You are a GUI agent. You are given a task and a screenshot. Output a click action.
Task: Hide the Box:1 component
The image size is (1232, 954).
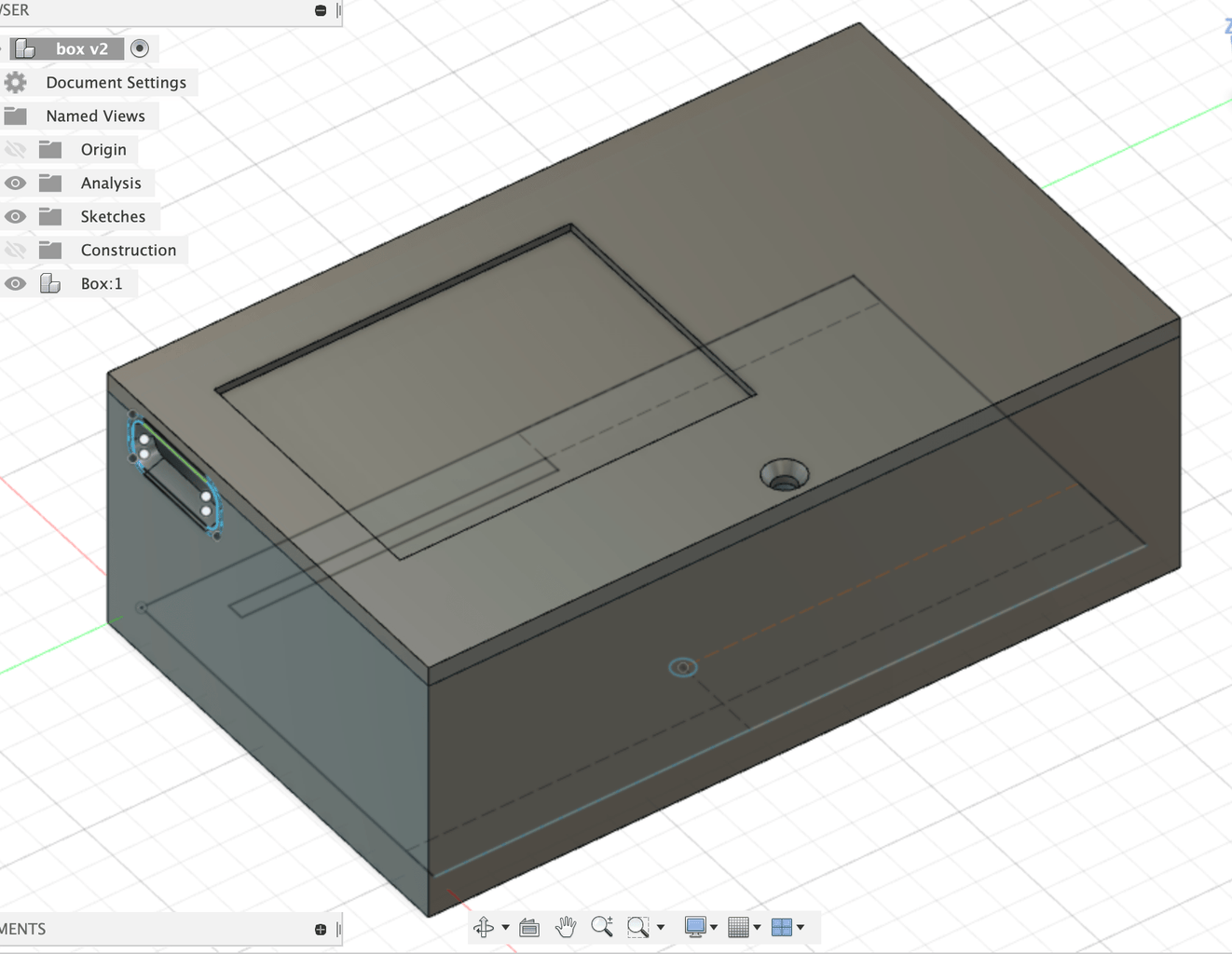15,284
